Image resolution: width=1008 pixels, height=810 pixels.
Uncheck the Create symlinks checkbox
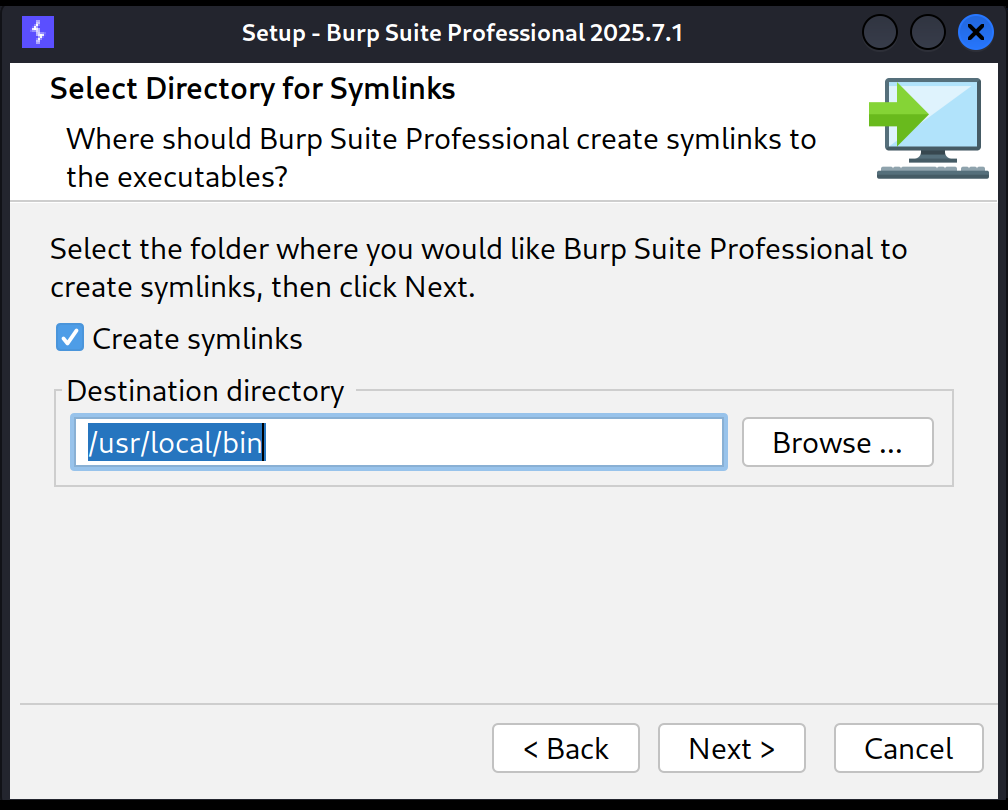tap(69, 338)
